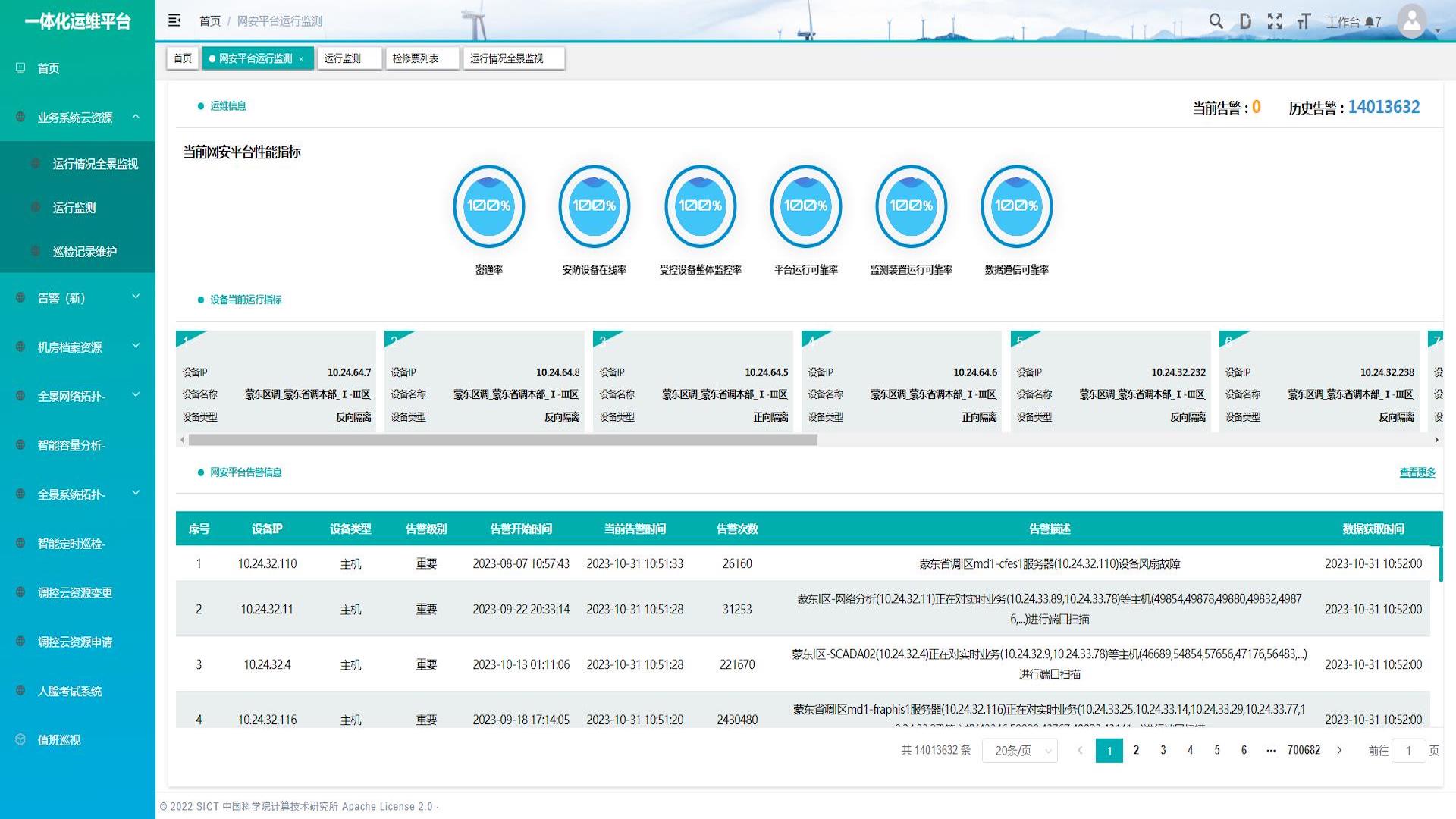Open the 20条/页 page size dropdown

tap(1020, 751)
